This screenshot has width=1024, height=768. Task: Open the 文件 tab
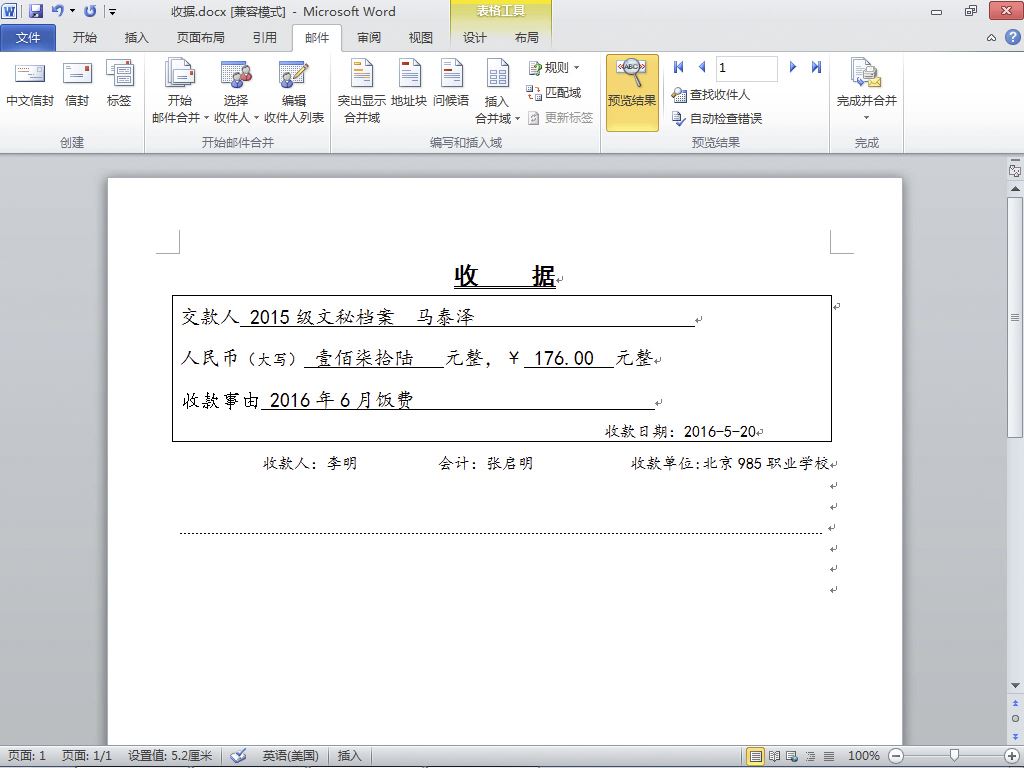27,38
